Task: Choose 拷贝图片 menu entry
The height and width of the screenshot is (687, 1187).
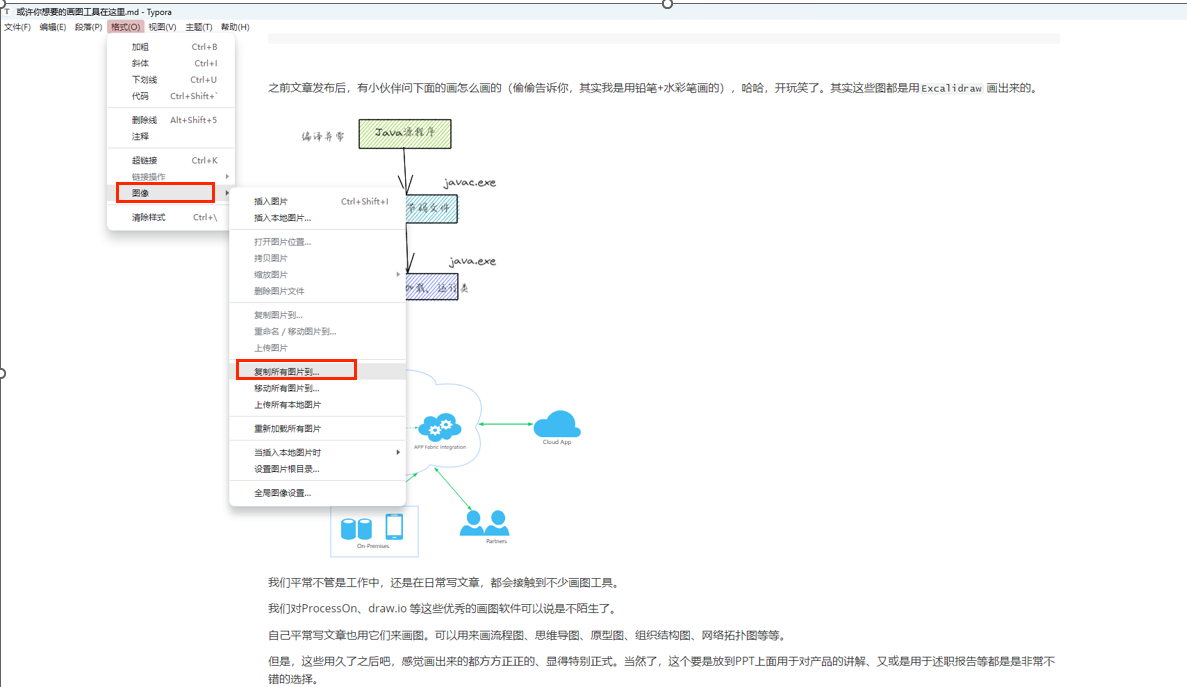Action: click(x=318, y=258)
